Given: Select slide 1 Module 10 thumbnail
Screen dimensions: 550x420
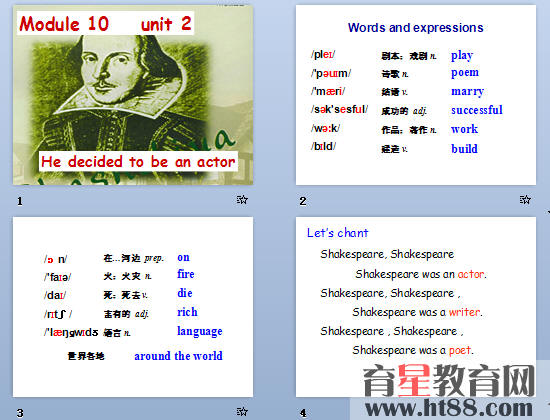Looking at the screenshot, I should coord(133,95).
